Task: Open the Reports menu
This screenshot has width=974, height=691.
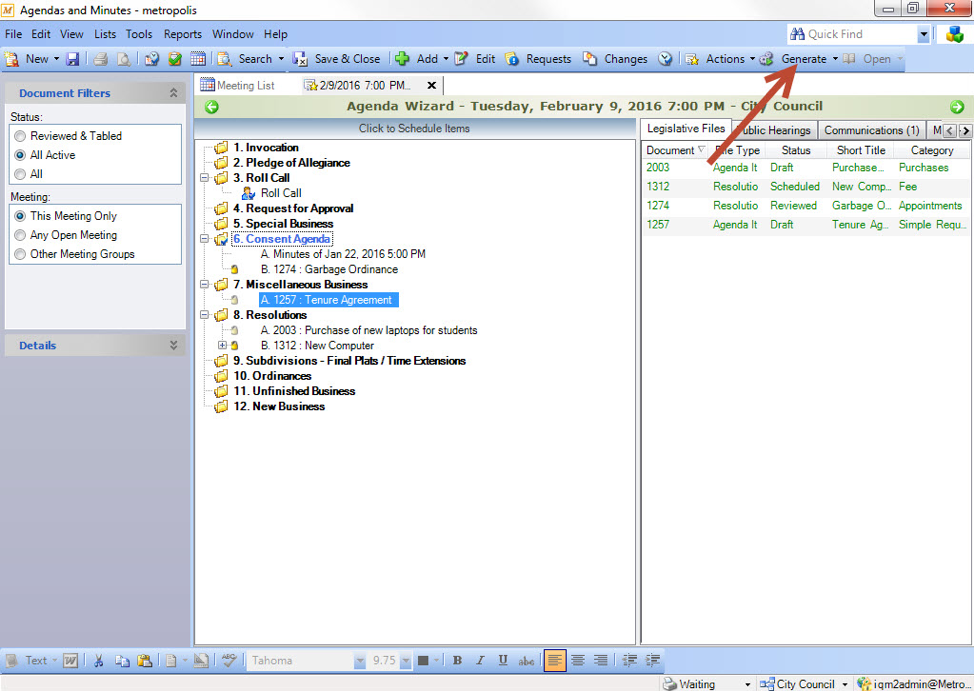Action: click(x=183, y=34)
